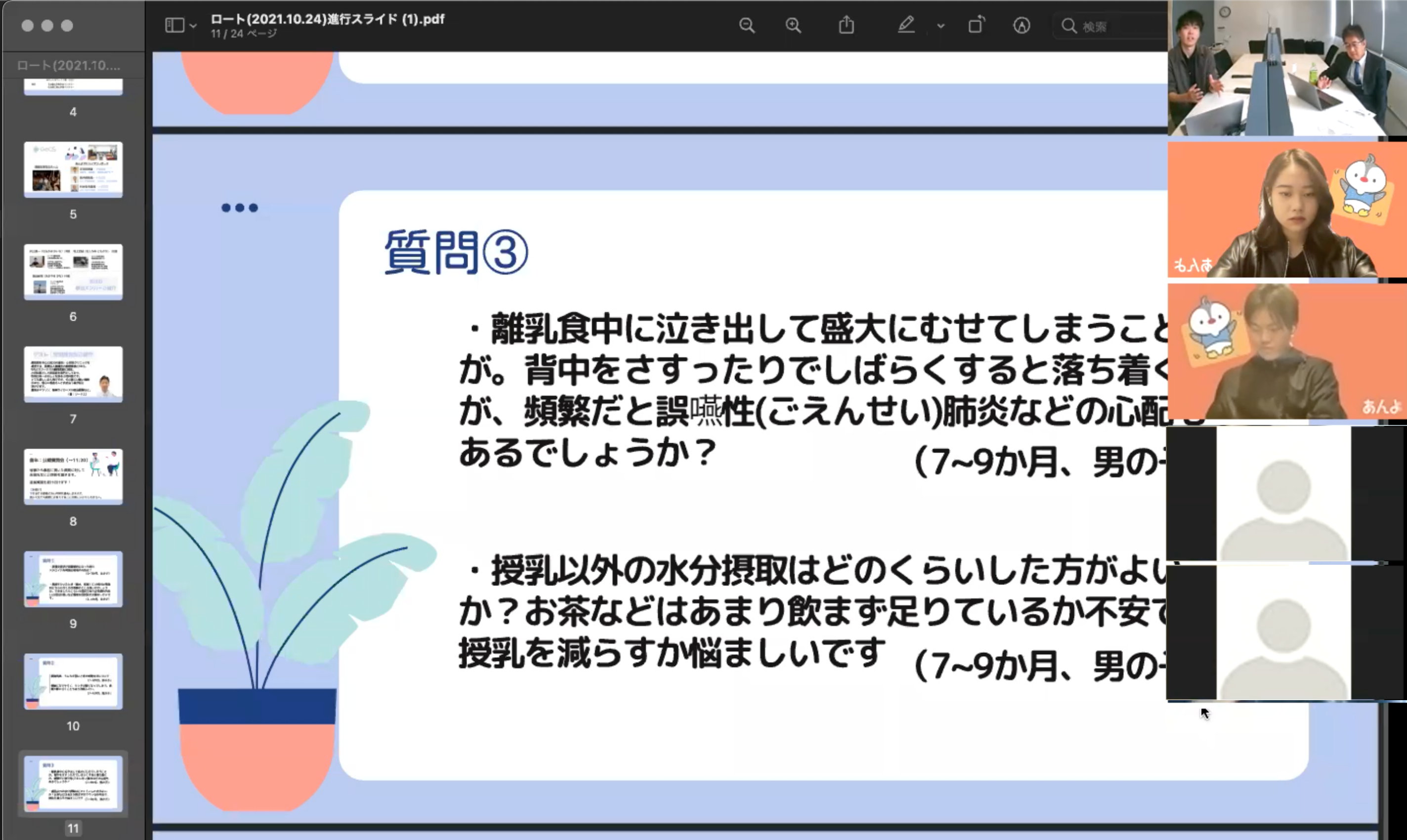Toggle the sidebar view button
Screen dimensions: 1407x840
click(x=174, y=26)
